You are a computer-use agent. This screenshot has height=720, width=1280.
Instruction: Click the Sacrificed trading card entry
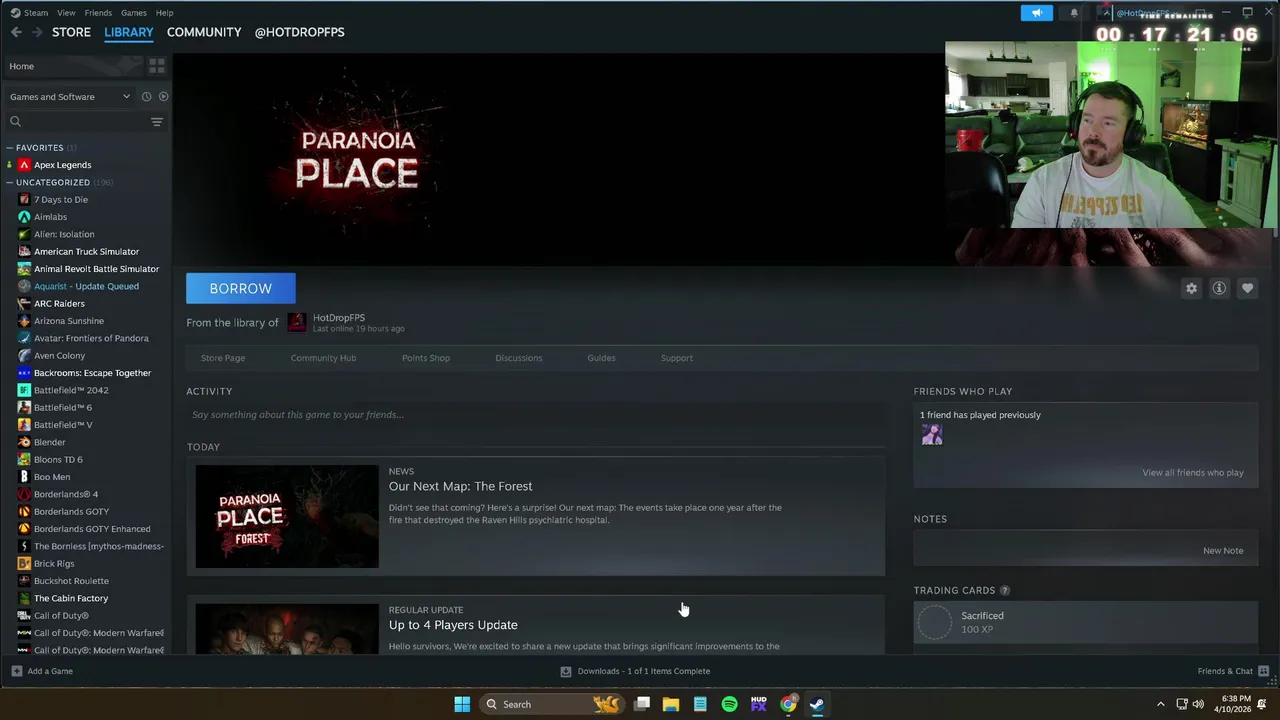[1085, 622]
